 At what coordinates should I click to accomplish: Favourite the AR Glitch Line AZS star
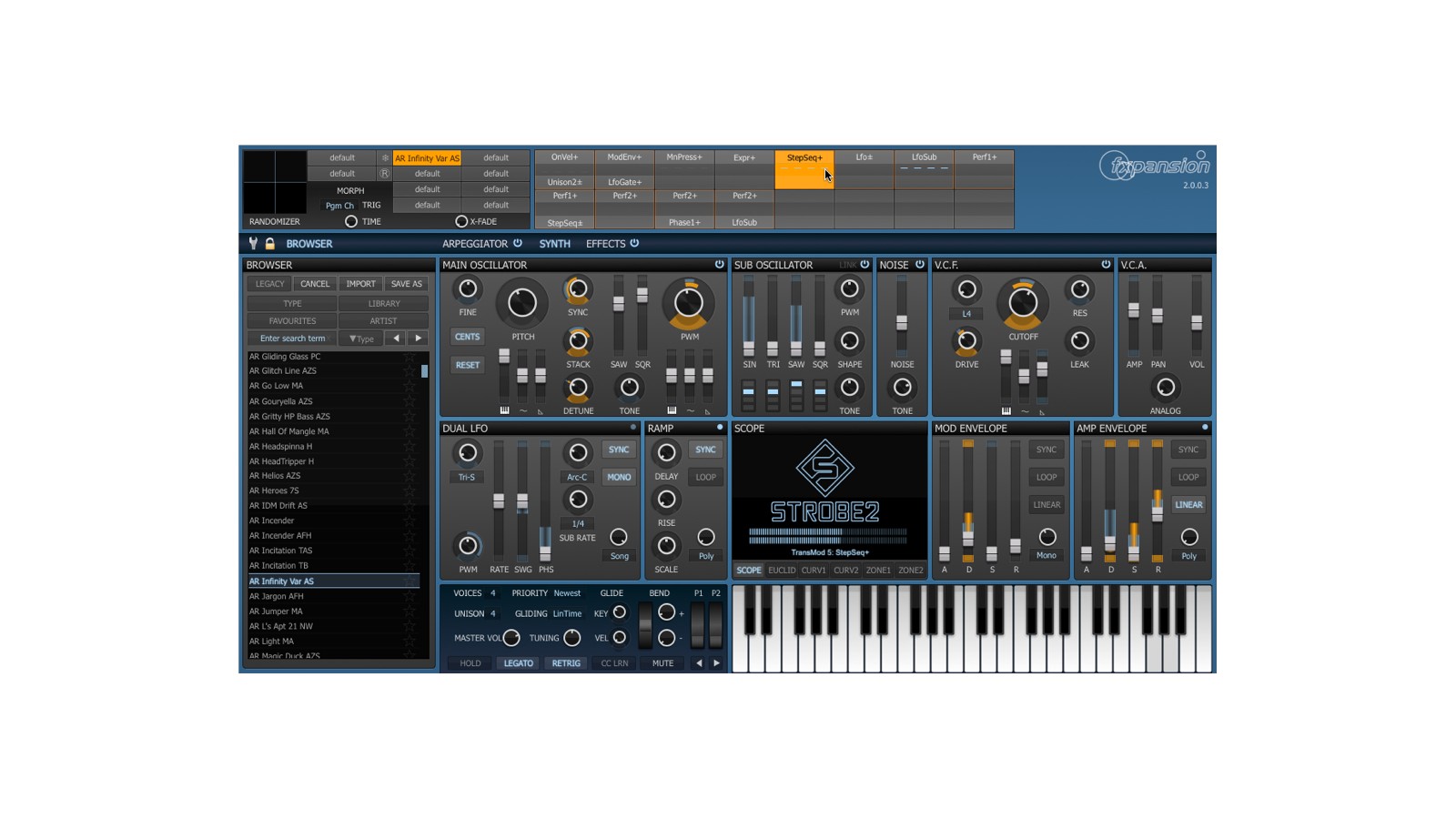409,371
